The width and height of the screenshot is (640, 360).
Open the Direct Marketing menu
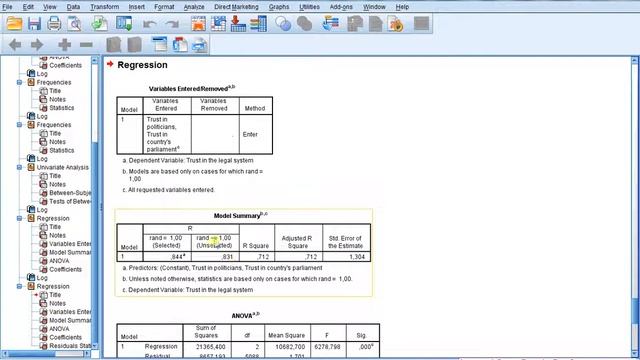point(236,7)
